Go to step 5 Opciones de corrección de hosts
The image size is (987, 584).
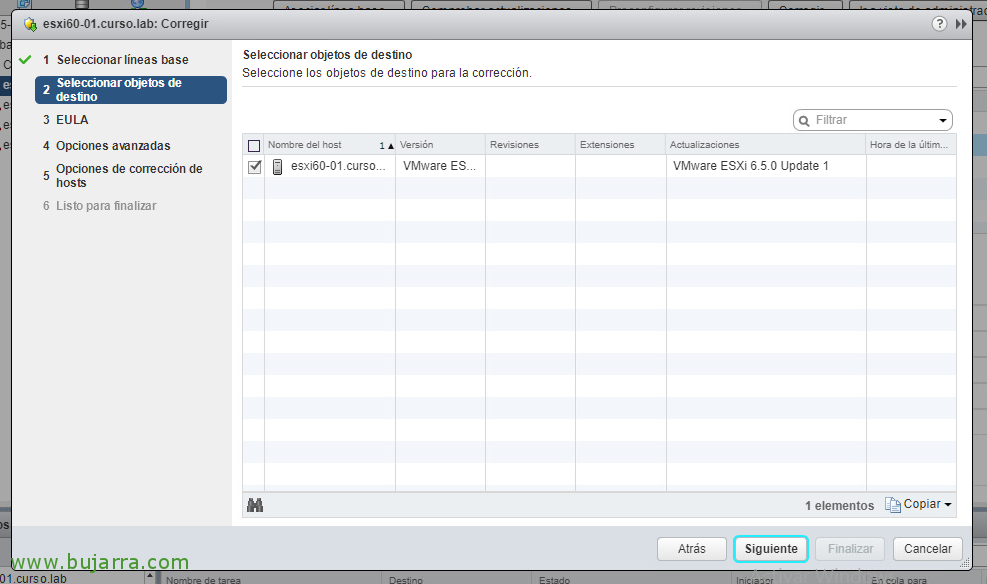123,176
